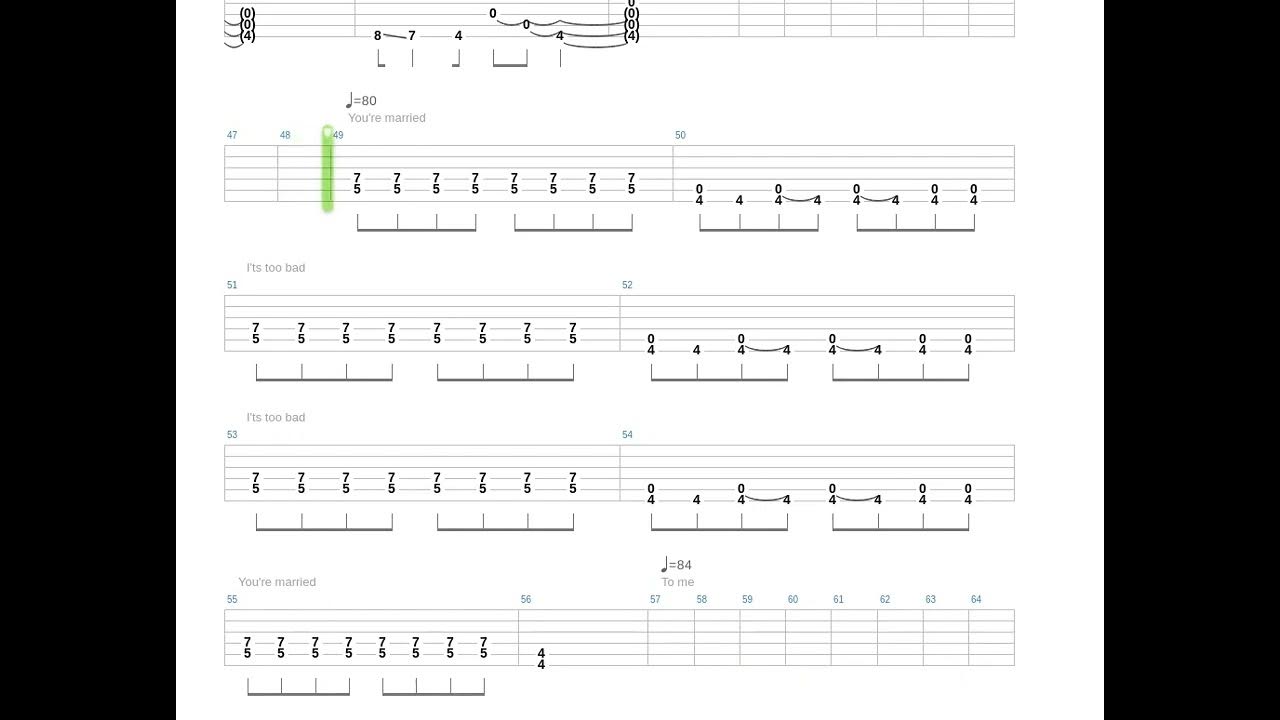Select the fret 8 note in the top staff

[377, 36]
